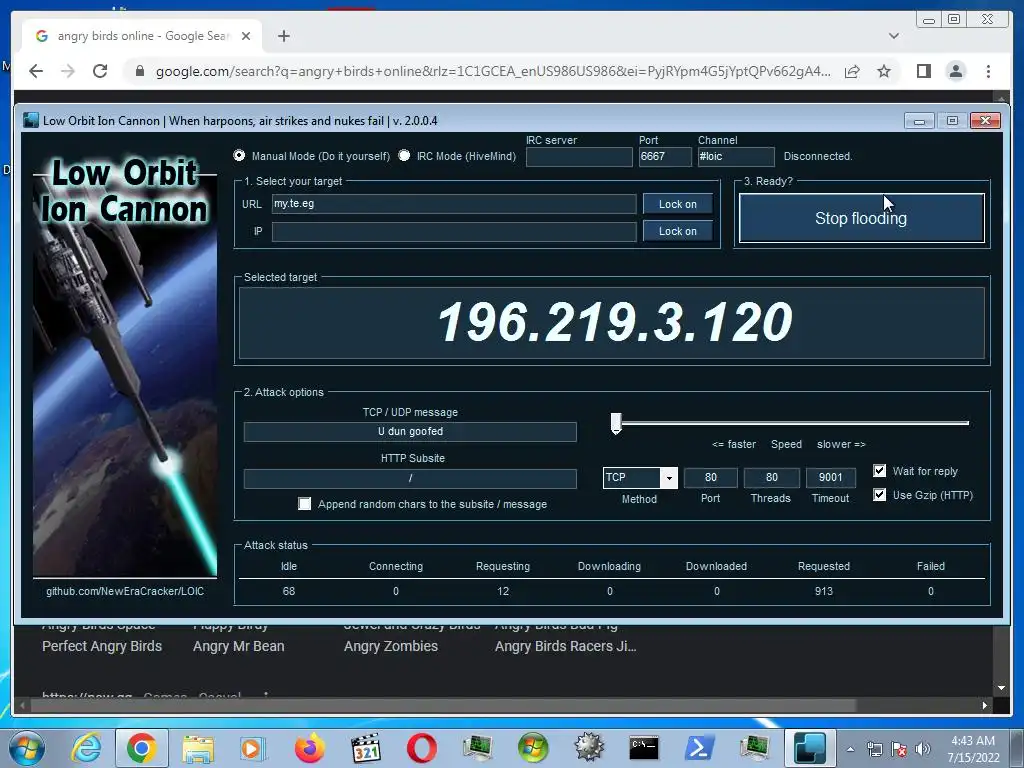Launch Internet Explorer from the taskbar
Image resolution: width=1024 pixels, height=768 pixels.
click(86, 748)
